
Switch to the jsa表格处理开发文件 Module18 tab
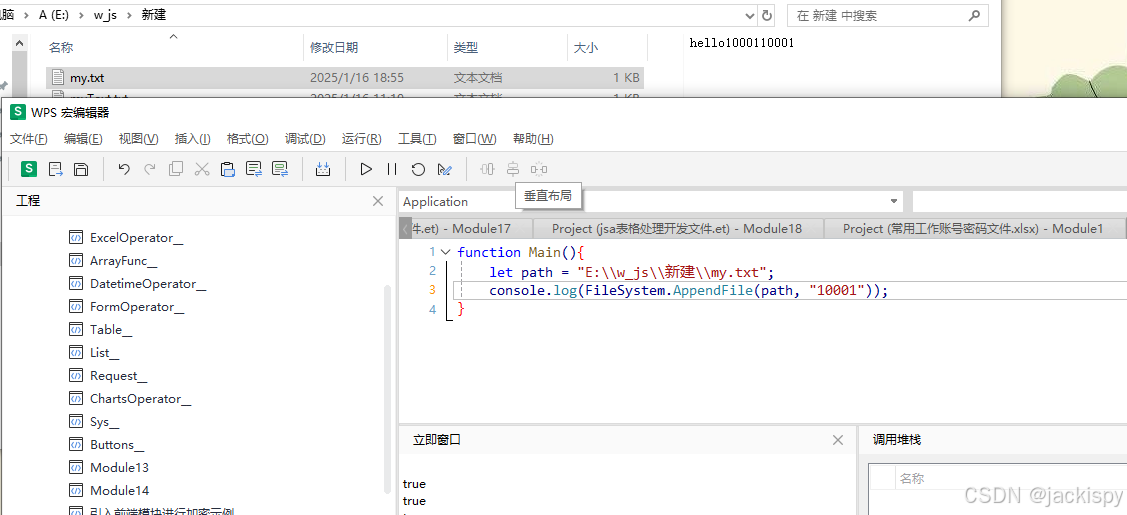pyautogui.click(x=677, y=228)
